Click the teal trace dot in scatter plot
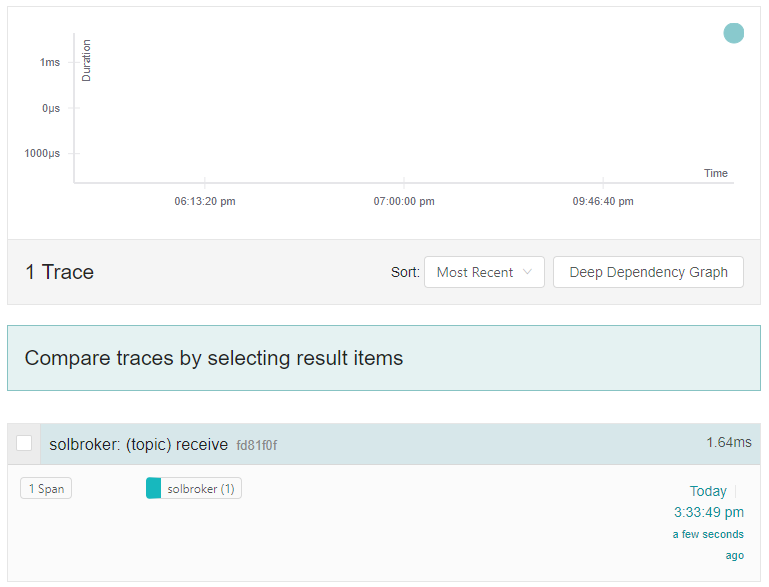Image resolution: width=769 pixels, height=587 pixels. click(x=734, y=33)
